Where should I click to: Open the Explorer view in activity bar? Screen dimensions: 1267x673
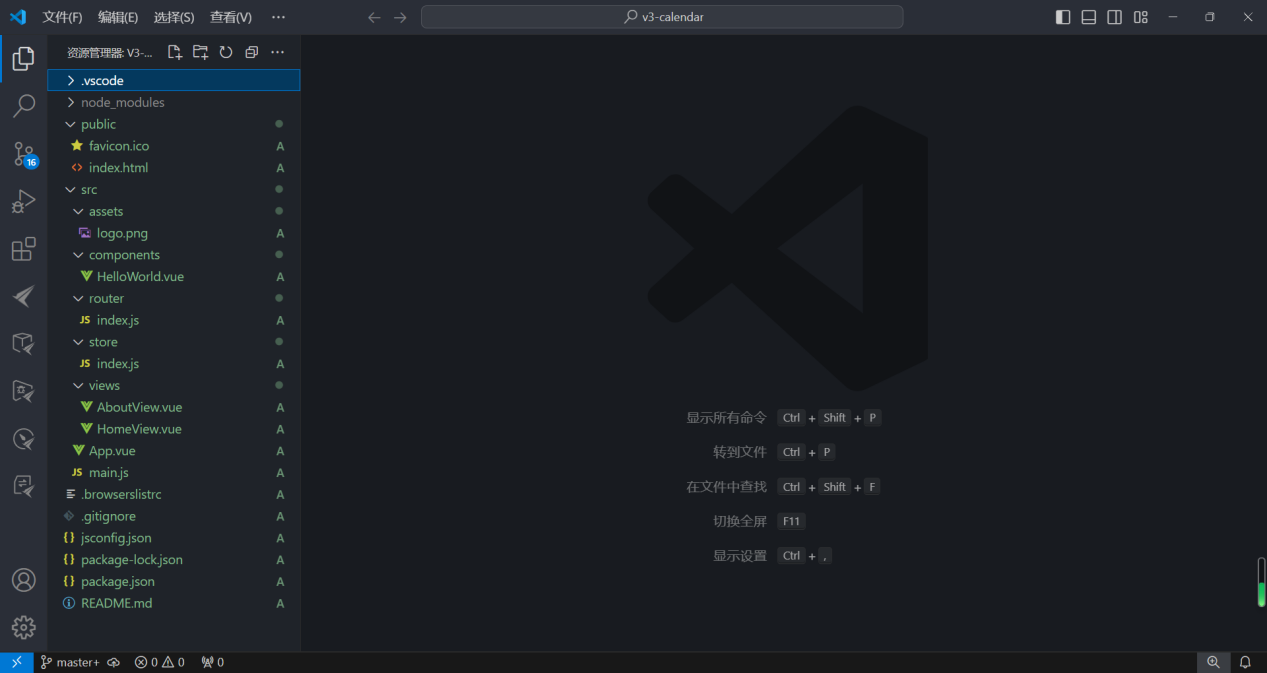(x=23, y=59)
